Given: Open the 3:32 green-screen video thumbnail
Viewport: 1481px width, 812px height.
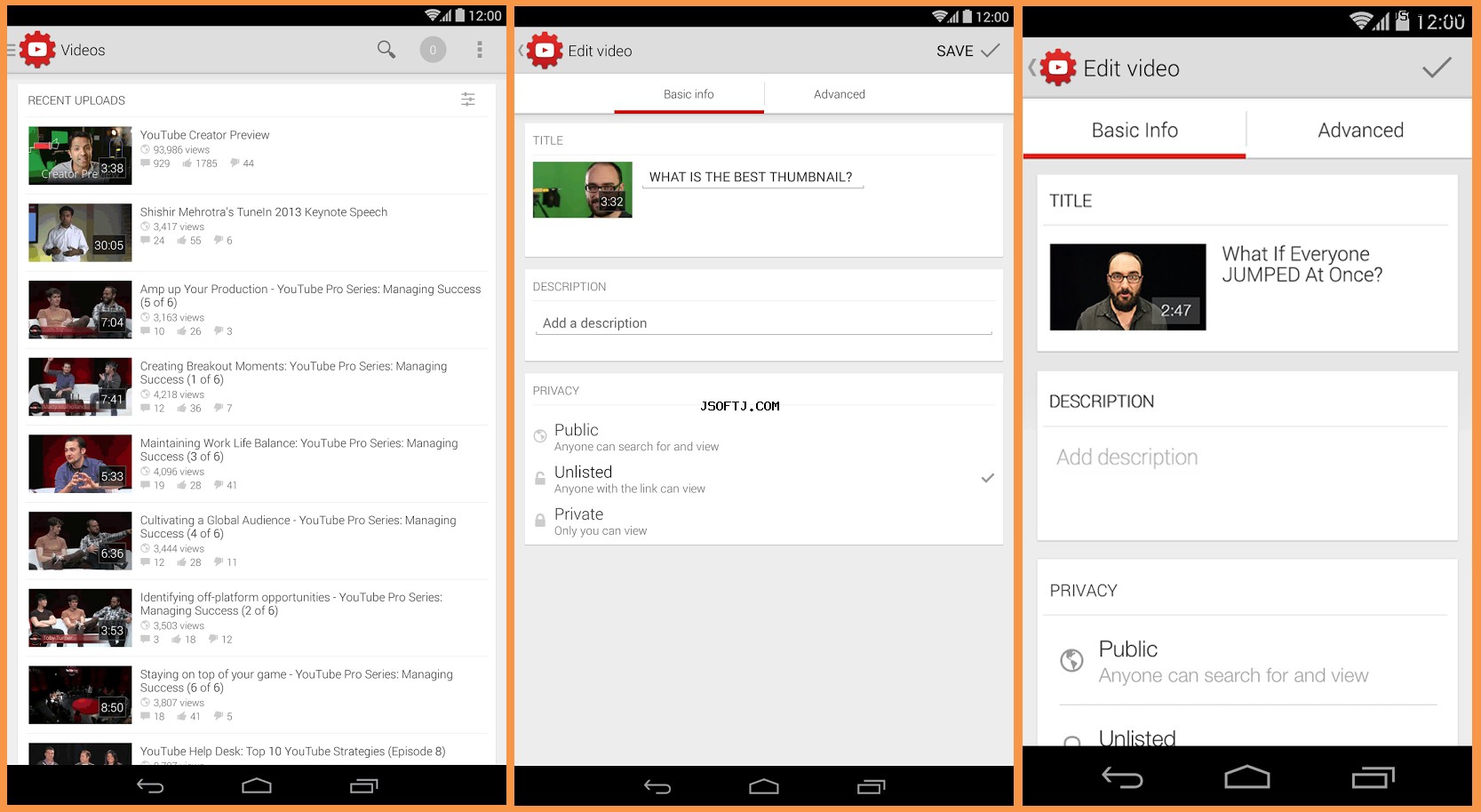Looking at the screenshot, I should tap(583, 189).
